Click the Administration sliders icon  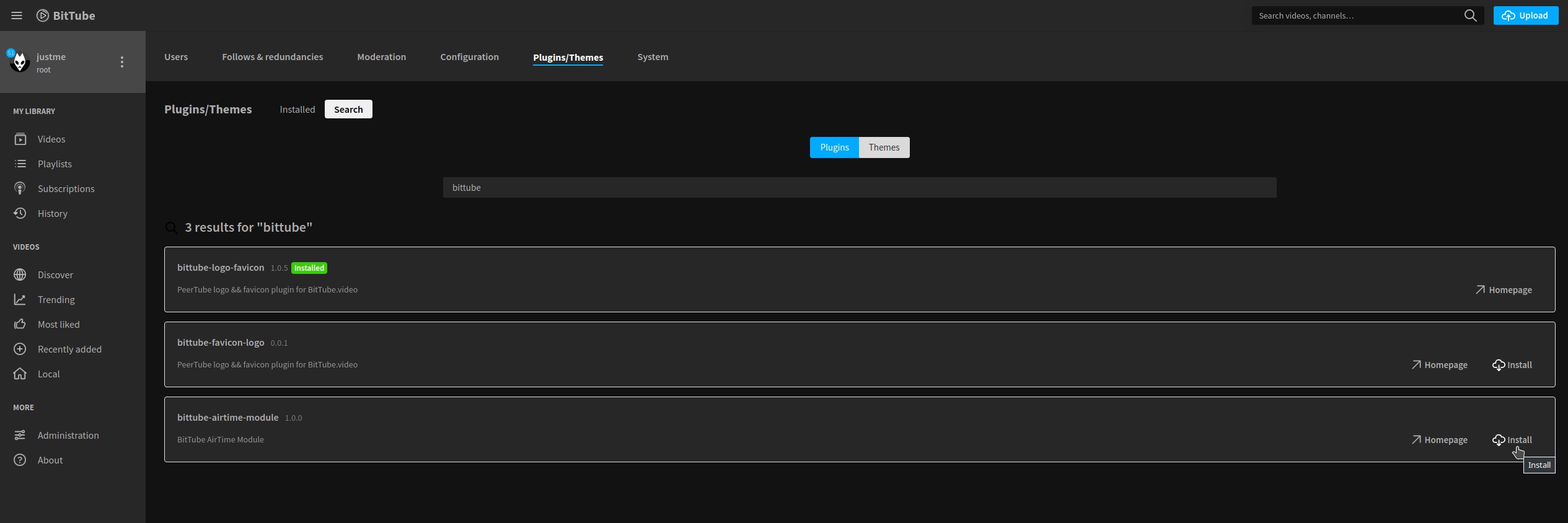coord(20,435)
